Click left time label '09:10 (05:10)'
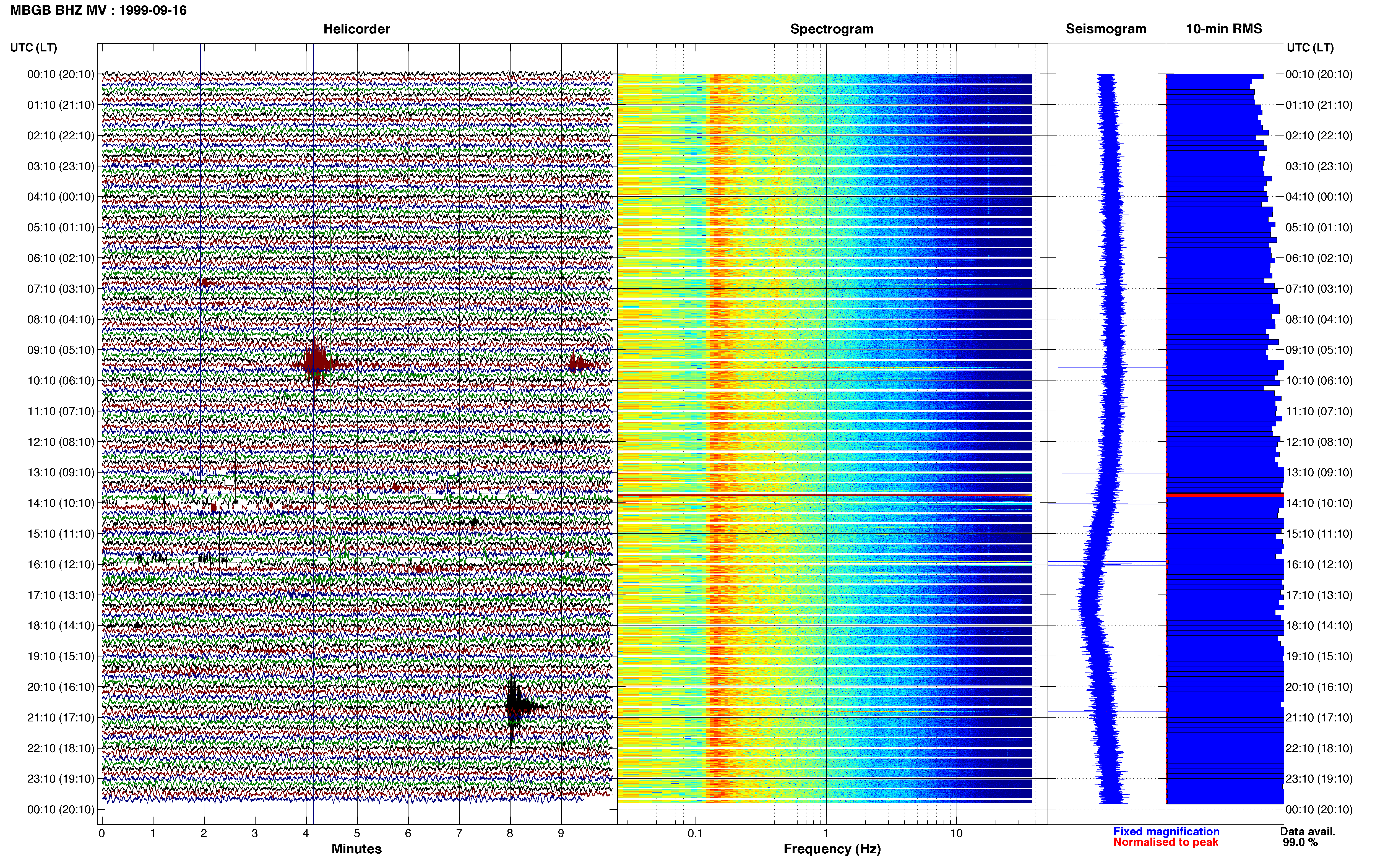1388x868 pixels. tap(61, 350)
